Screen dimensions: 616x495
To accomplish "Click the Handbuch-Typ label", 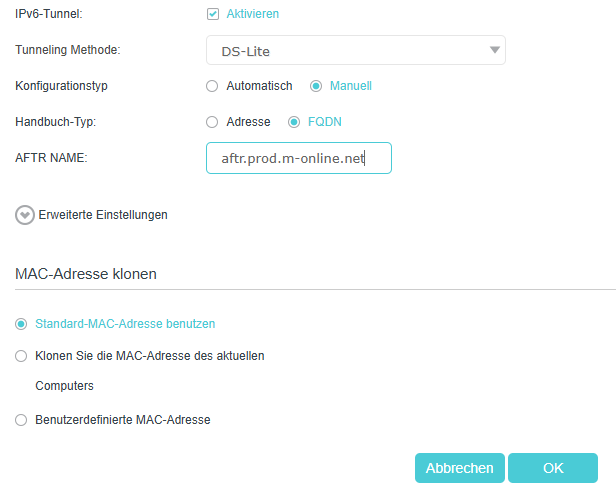I will 55,122.
